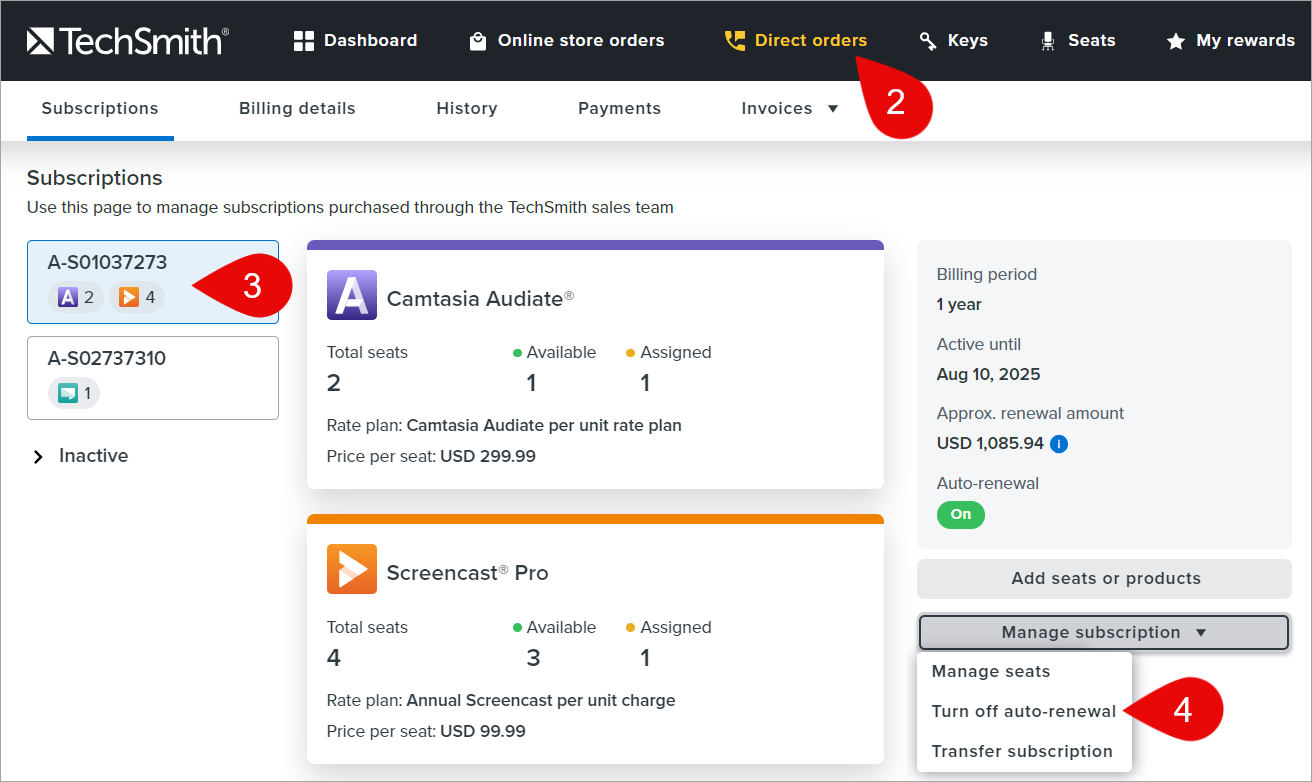Choose Turn off auto-renewal menu option
Screen dimensions: 1312x782
click(x=1023, y=712)
